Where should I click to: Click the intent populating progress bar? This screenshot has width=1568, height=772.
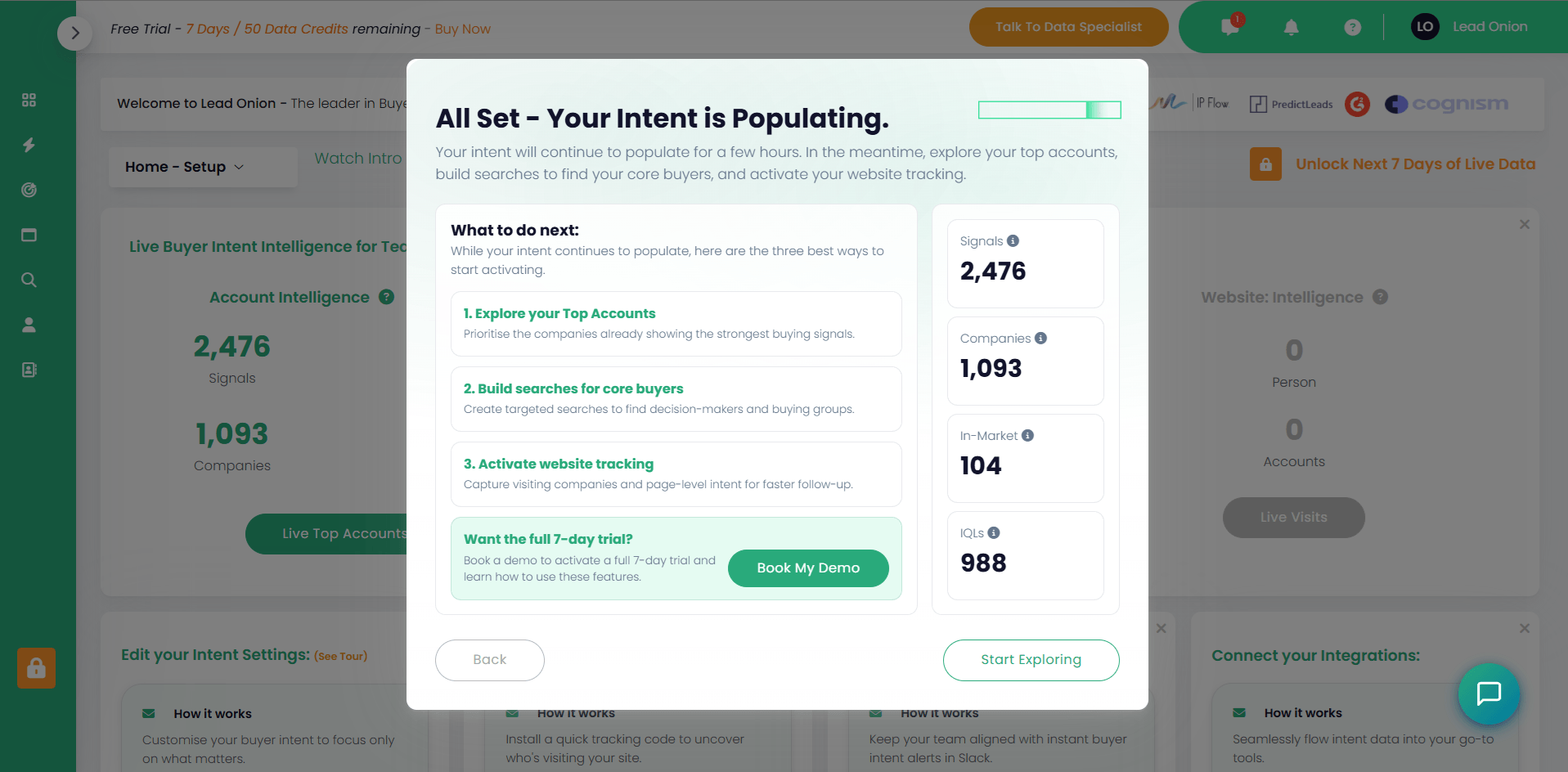[1049, 110]
